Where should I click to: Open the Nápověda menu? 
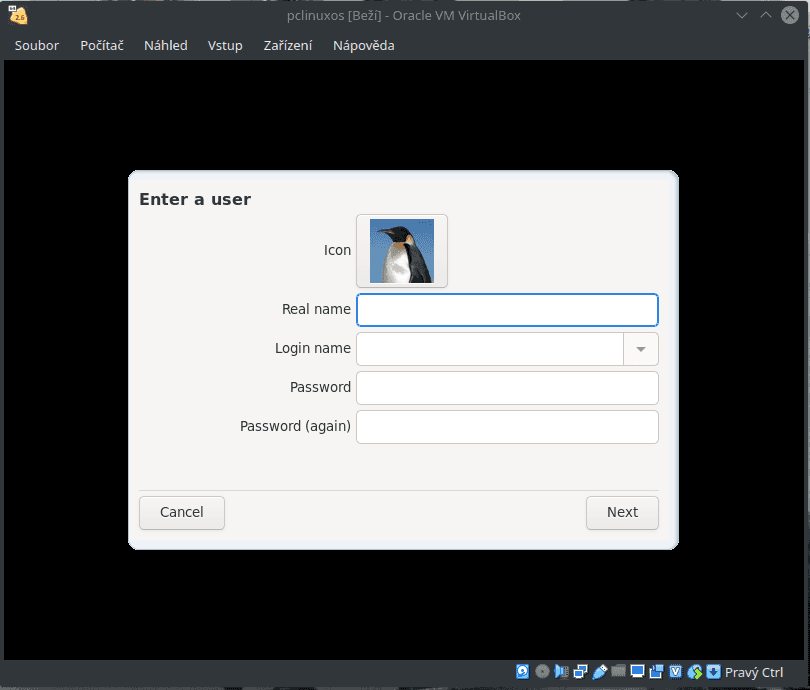click(363, 45)
